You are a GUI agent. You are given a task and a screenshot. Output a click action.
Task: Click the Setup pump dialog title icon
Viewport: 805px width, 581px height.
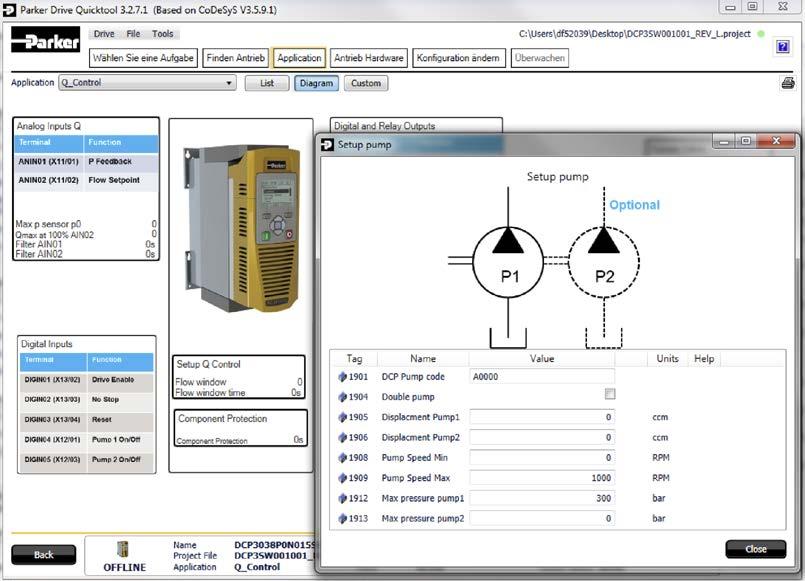[327, 145]
